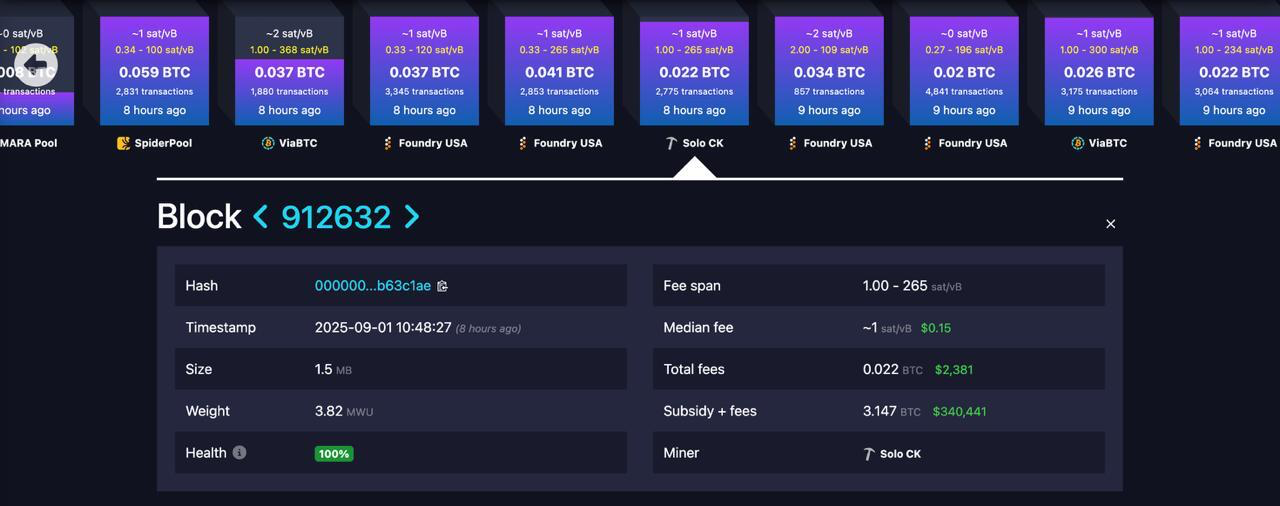This screenshot has width=1280, height=506.
Task: Copy the block hash to clipboard
Action: pos(442,286)
